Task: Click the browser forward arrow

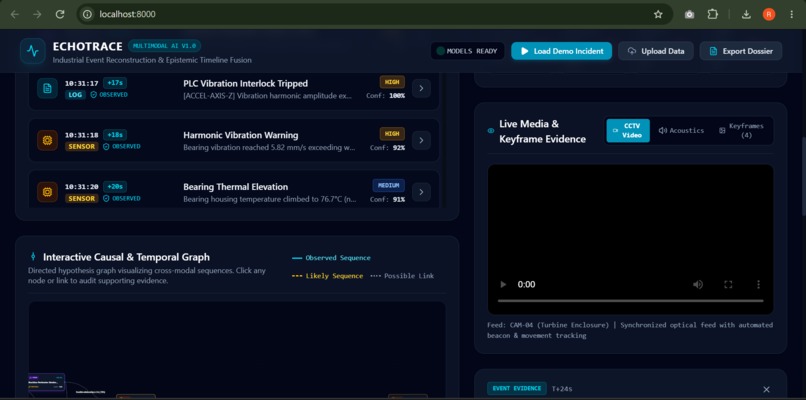Action: point(37,14)
